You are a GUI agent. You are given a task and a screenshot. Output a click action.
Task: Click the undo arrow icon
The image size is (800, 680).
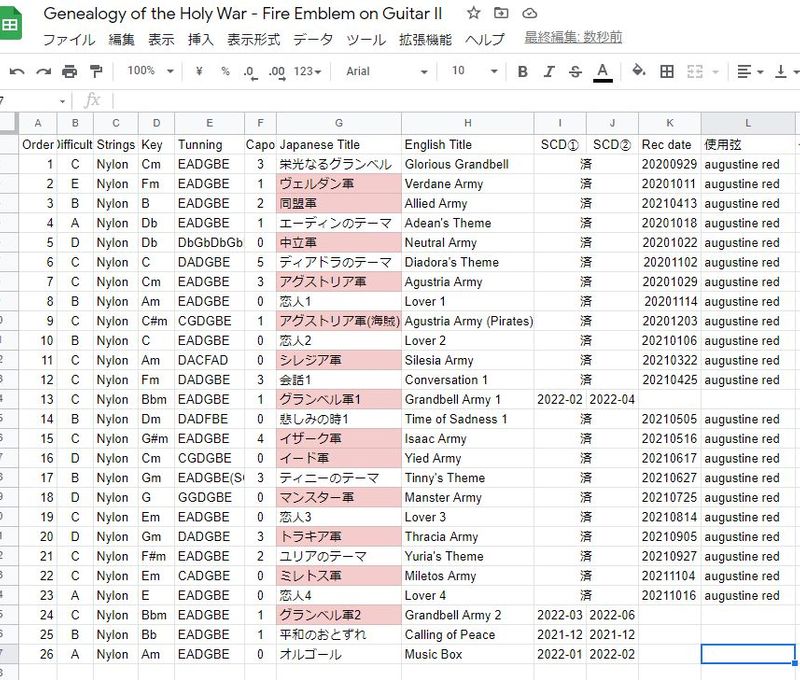[x=17, y=71]
